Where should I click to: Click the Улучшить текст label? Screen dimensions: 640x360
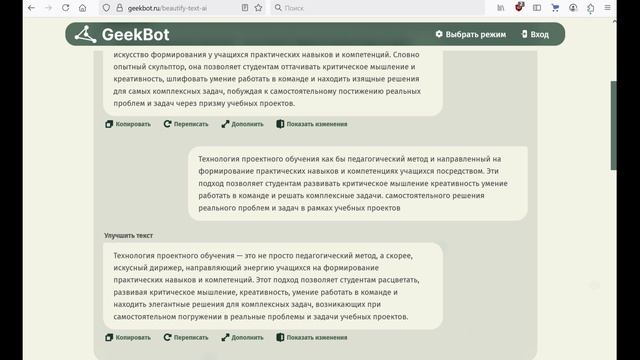tap(129, 236)
